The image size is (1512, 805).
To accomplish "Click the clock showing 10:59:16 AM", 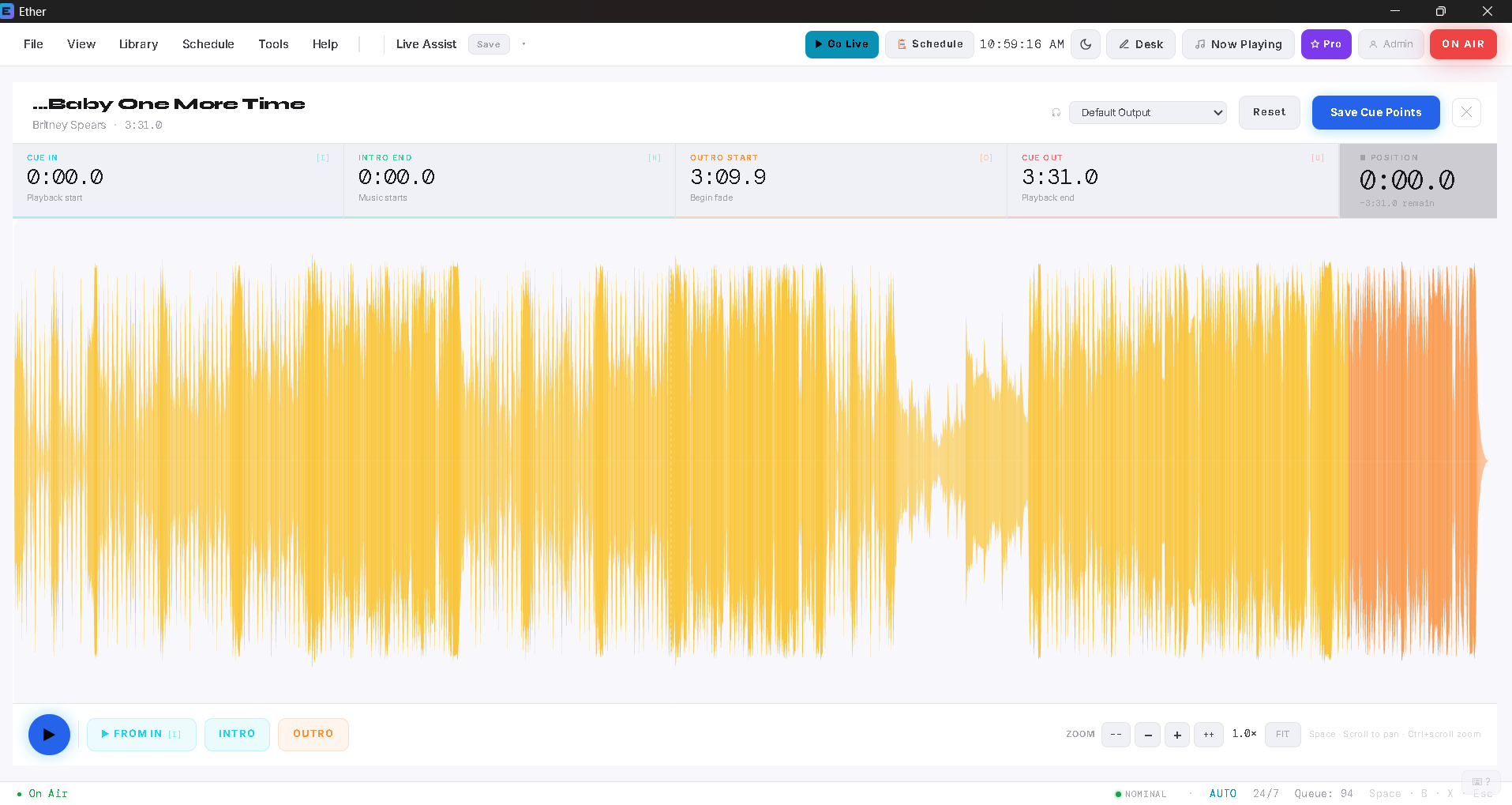I will coord(1022,44).
